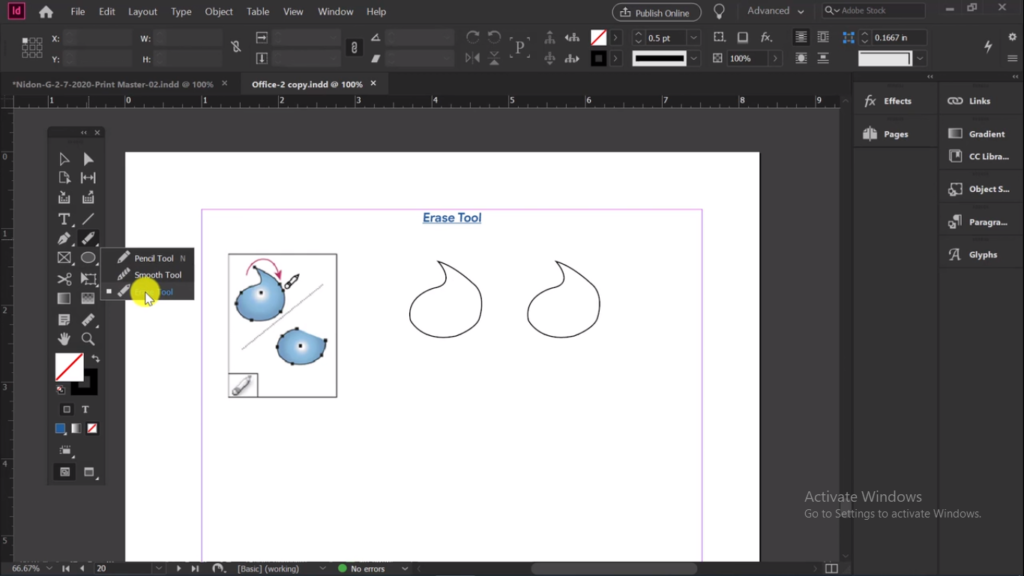Swap fill and stroke arrow
1024x576 pixels.
tap(96, 359)
